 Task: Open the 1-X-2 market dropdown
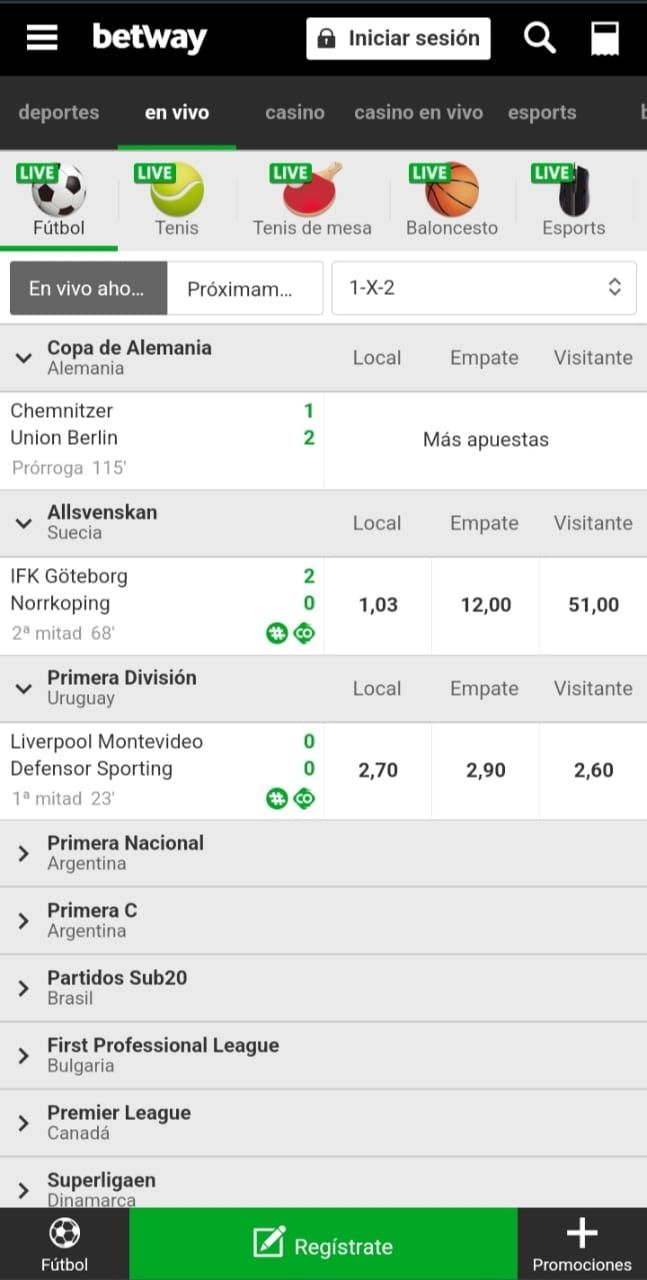(x=484, y=288)
